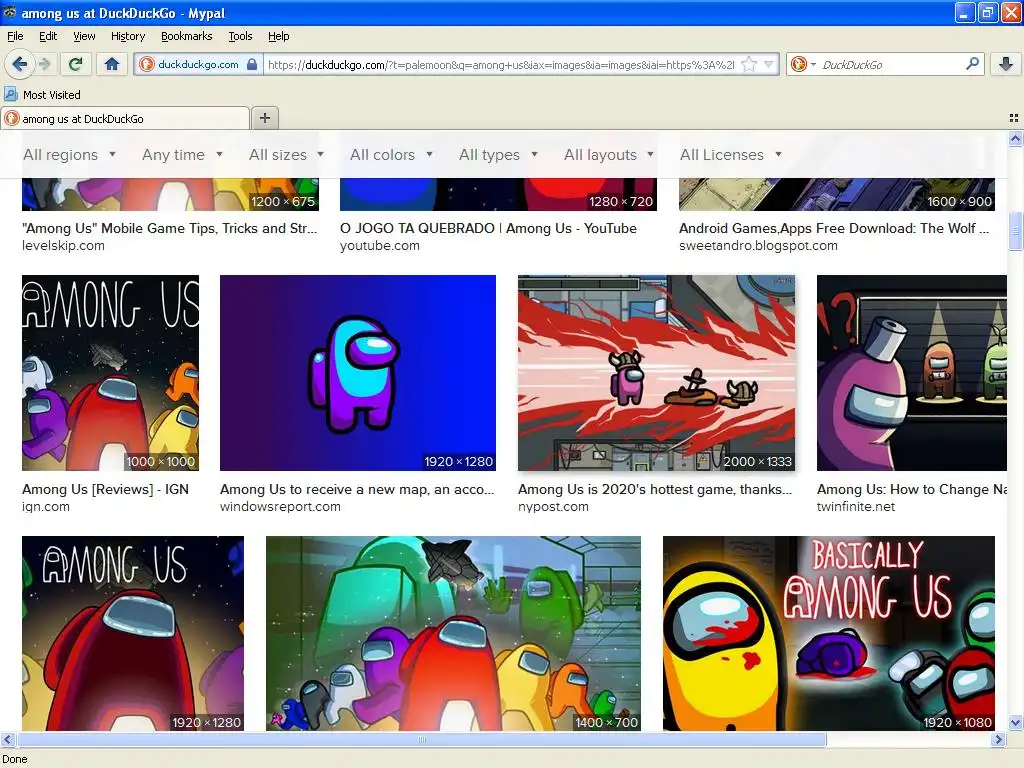
Task: Open Among Us: How to Change link
Action: click(x=912, y=489)
